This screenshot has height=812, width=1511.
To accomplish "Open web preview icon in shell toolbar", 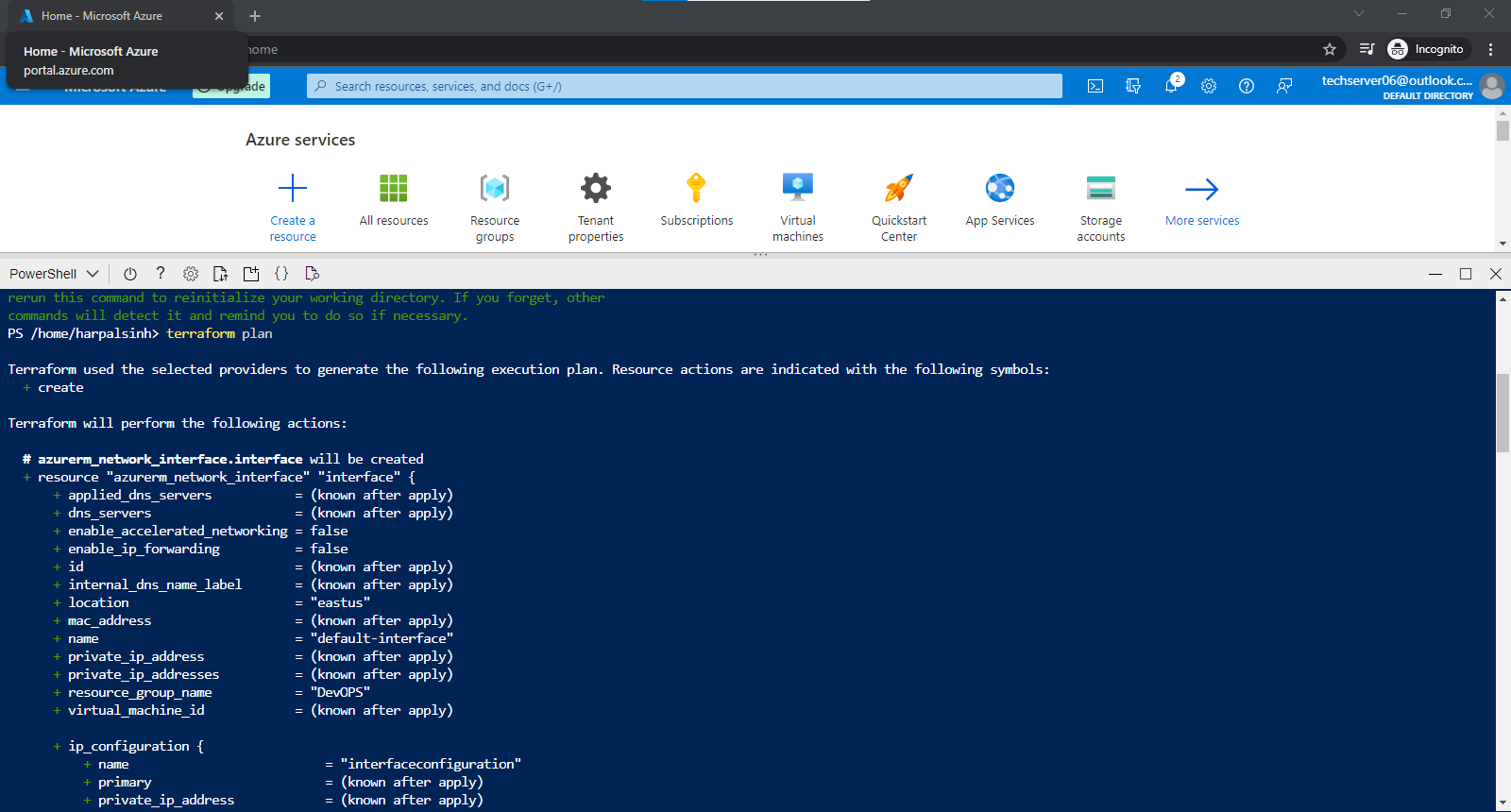I will tap(312, 274).
